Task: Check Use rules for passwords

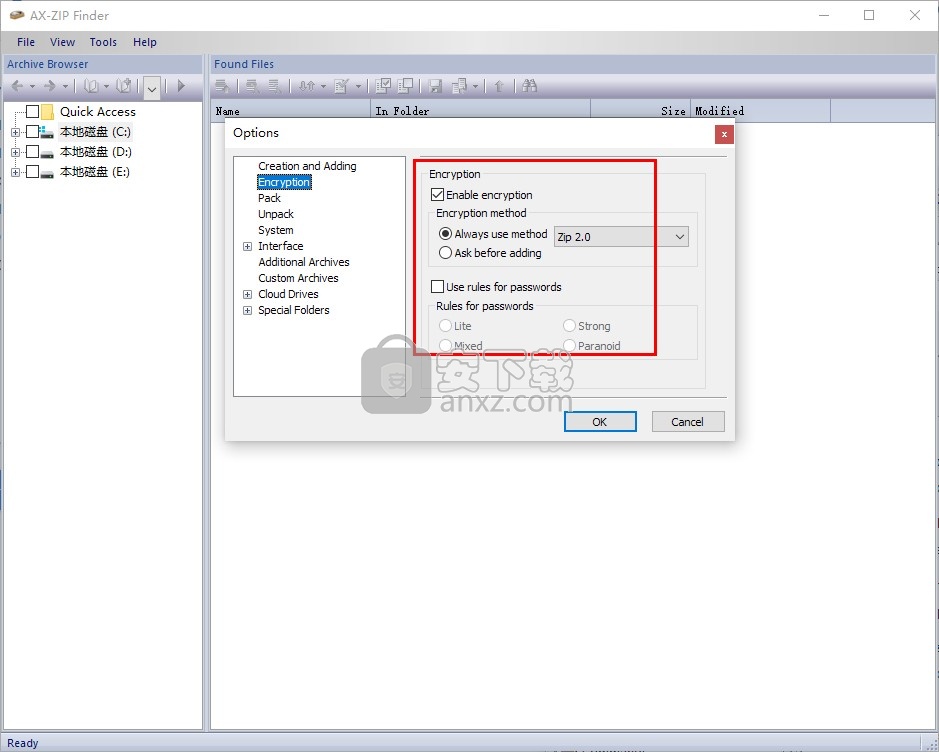Action: point(437,287)
